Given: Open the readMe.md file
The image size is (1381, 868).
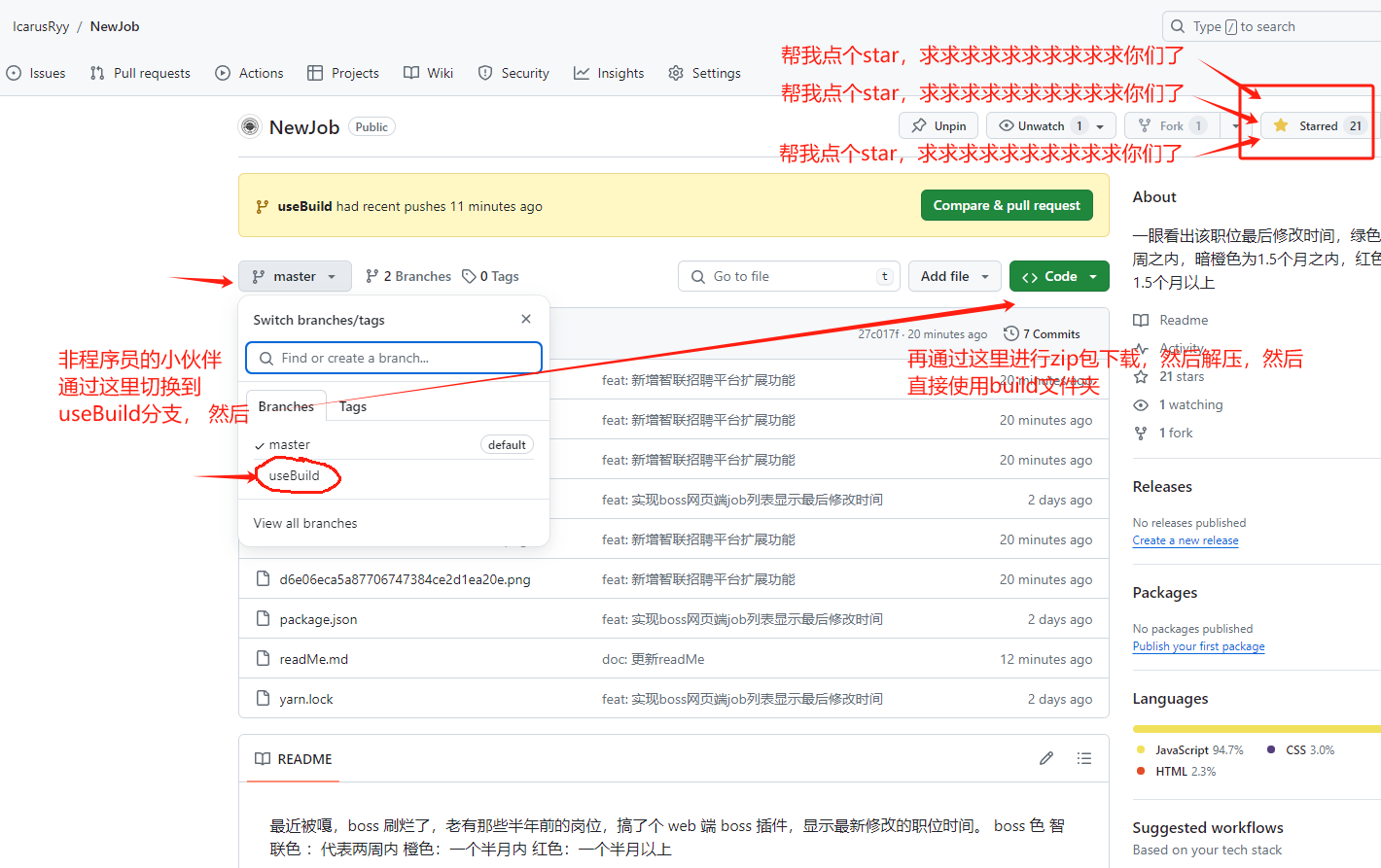Looking at the screenshot, I should (x=313, y=659).
